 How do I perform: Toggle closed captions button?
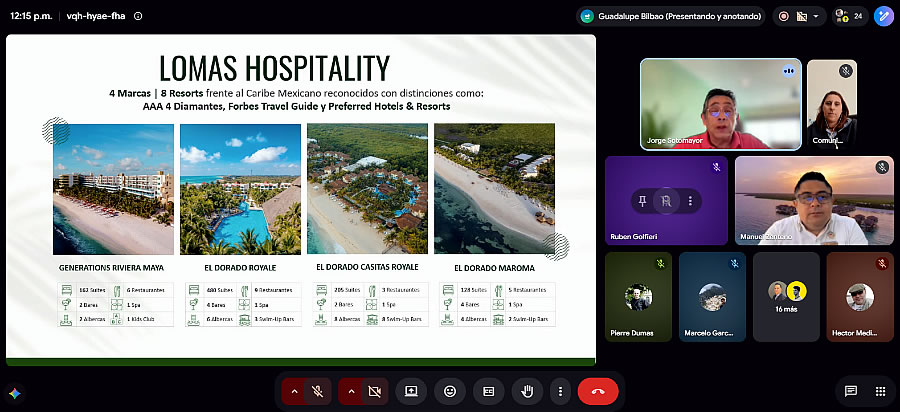[488, 391]
